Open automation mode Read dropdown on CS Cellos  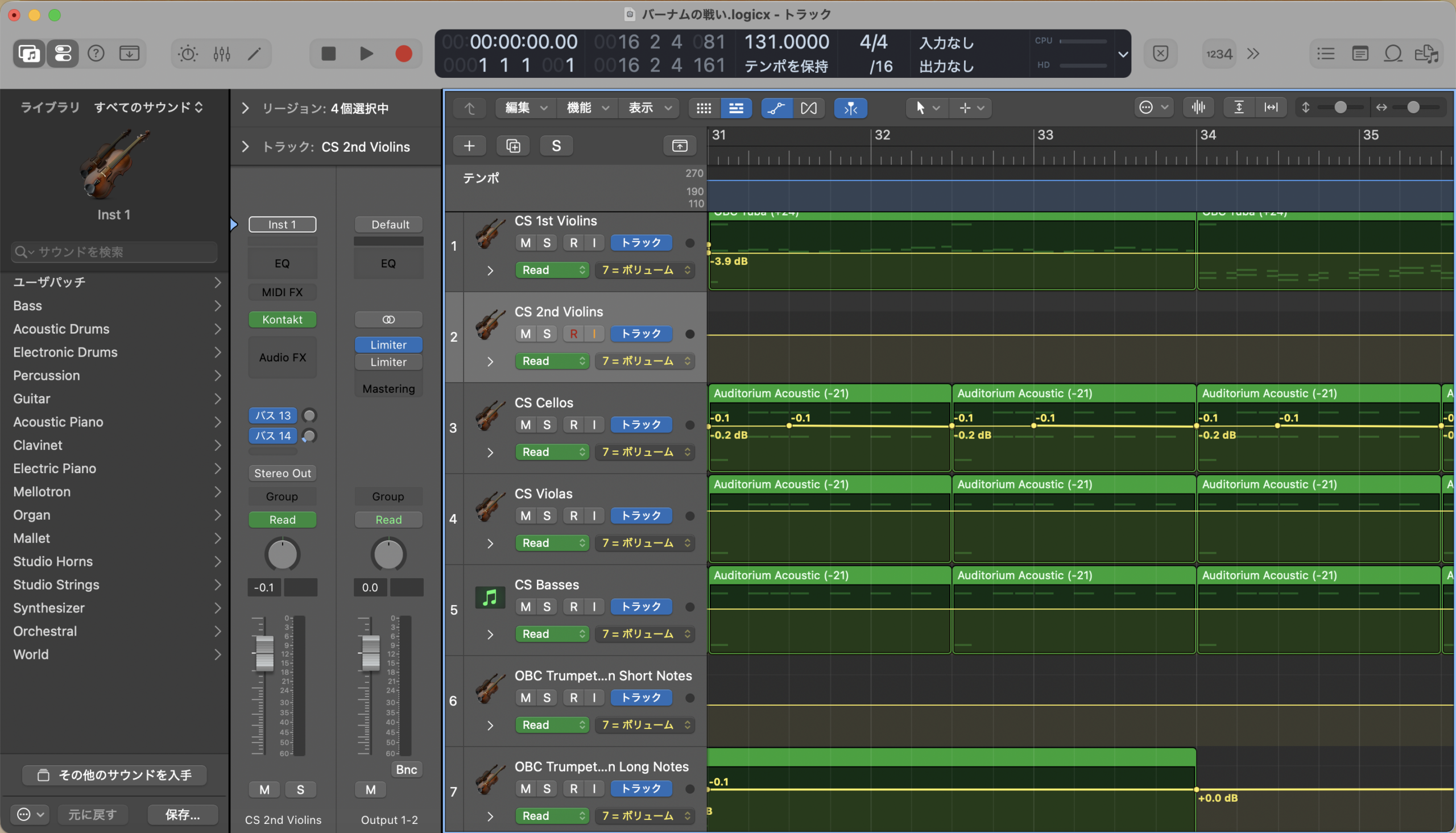tap(552, 452)
